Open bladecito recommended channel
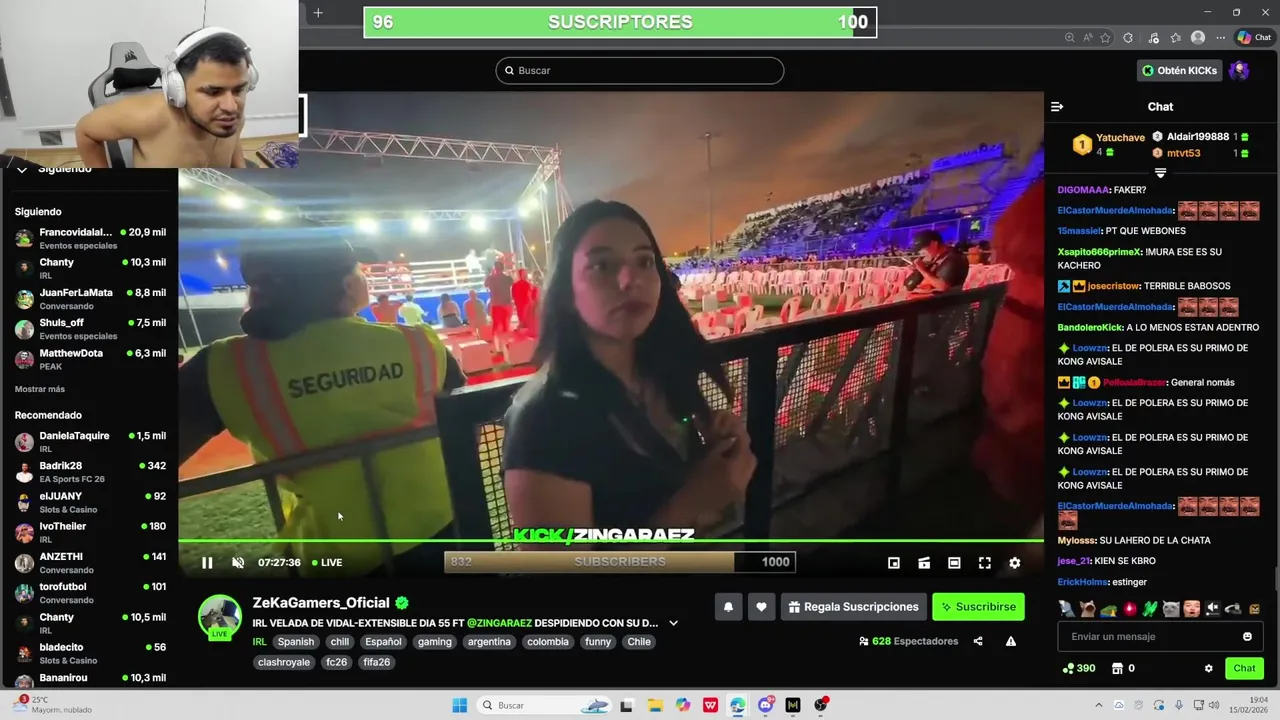The width and height of the screenshot is (1280, 720). (x=90, y=653)
